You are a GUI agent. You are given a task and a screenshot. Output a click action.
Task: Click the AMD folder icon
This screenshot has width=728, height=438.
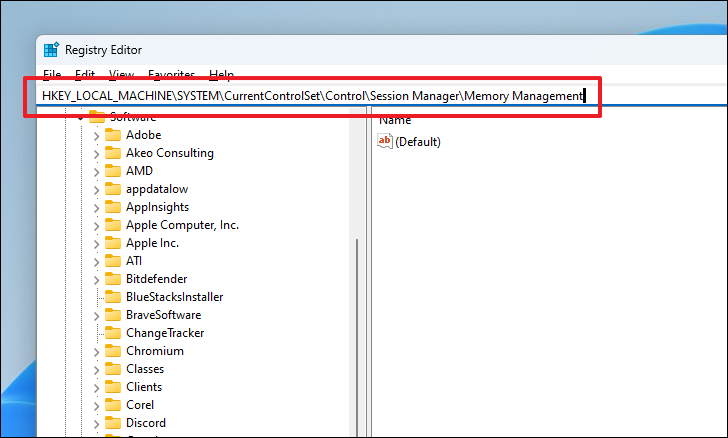[x=113, y=171]
